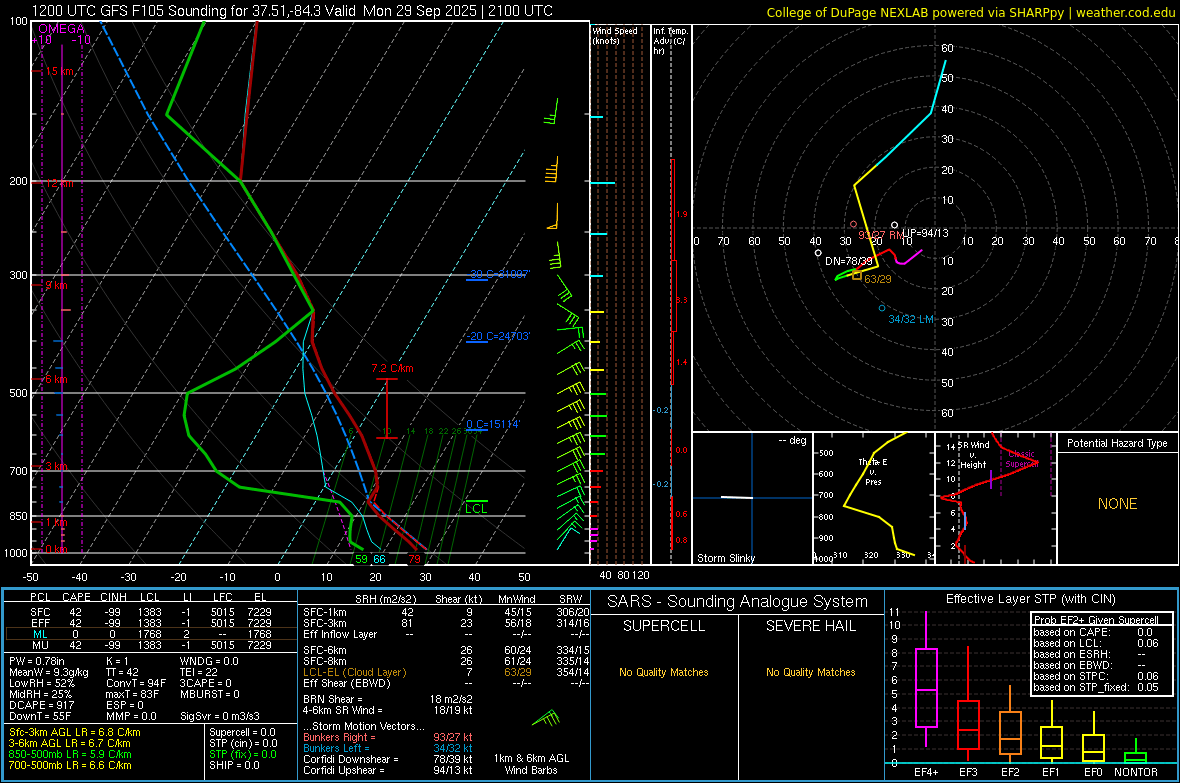Click the Corfidi Upshear = 94/13 kt line

point(388,770)
